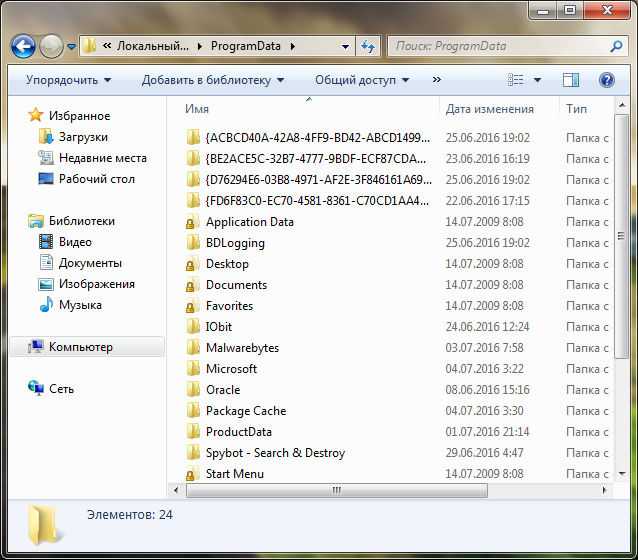Click horizontal scrollbar left arrow
Image resolution: width=638 pixels, height=560 pixels.
click(176, 490)
